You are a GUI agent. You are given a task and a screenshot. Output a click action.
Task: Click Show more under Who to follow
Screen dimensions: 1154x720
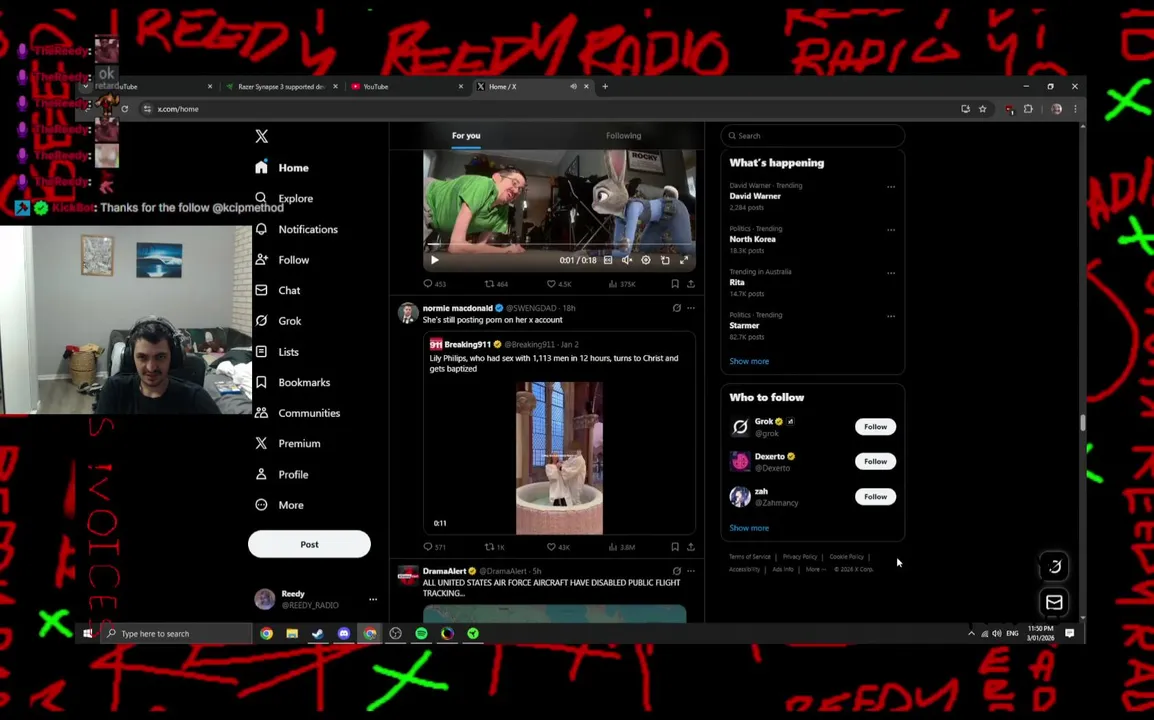tap(748, 528)
